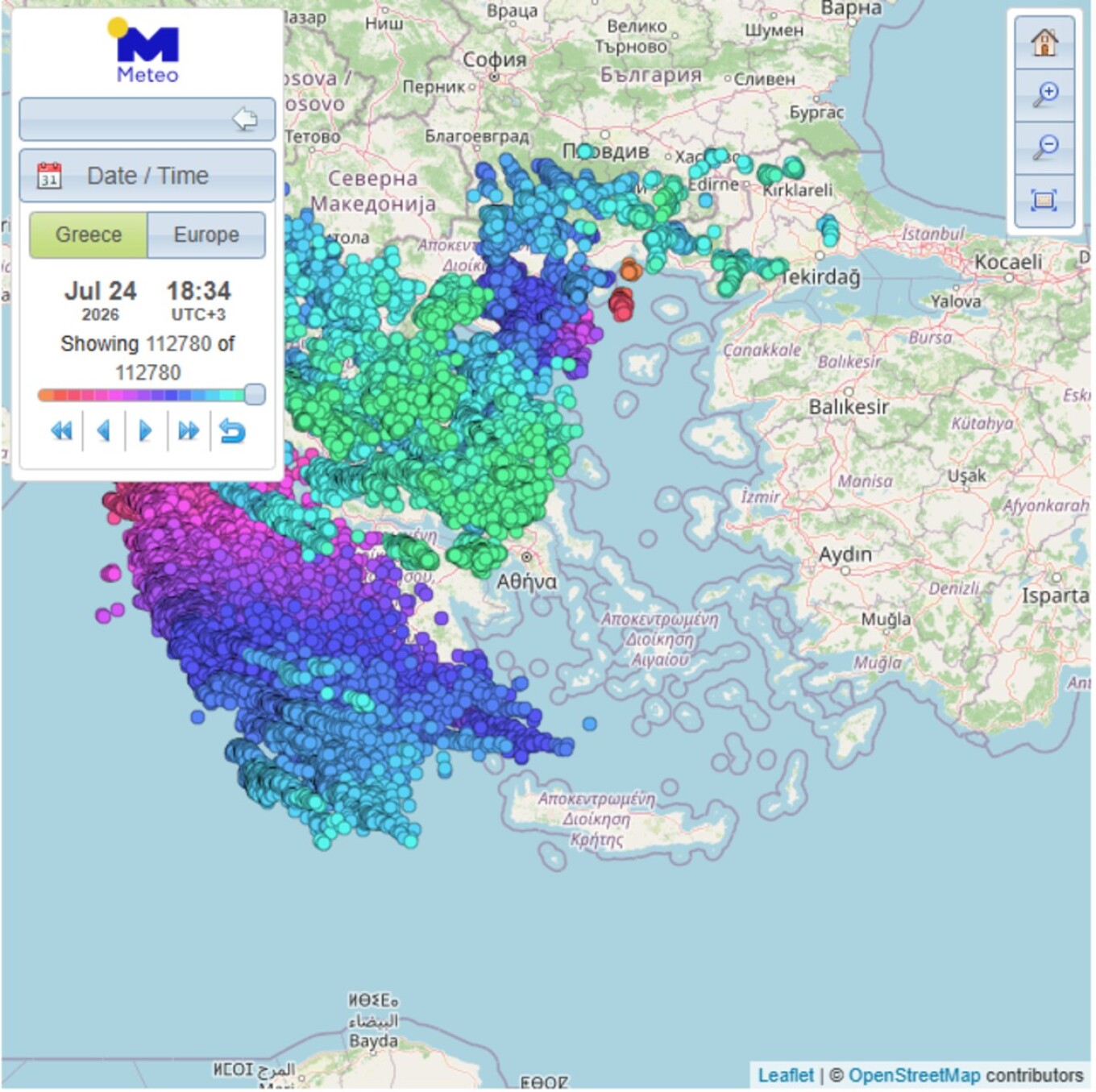Image resolution: width=1096 pixels, height=1092 pixels.
Task: Click the 'Uşak' label on the map
Action: [x=966, y=475]
